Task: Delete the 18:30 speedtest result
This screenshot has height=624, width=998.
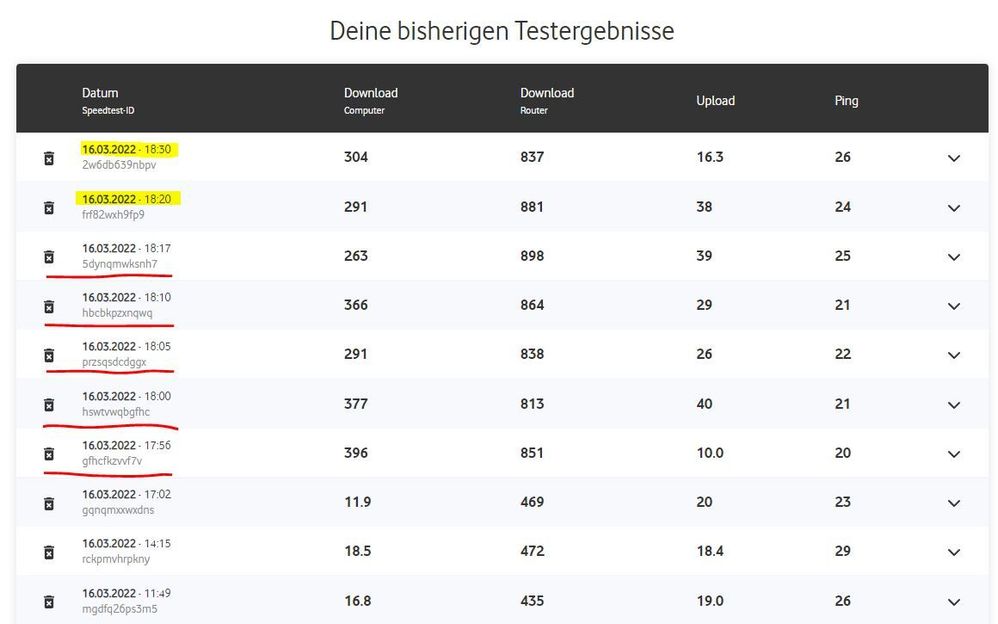Action: pyautogui.click(x=48, y=158)
